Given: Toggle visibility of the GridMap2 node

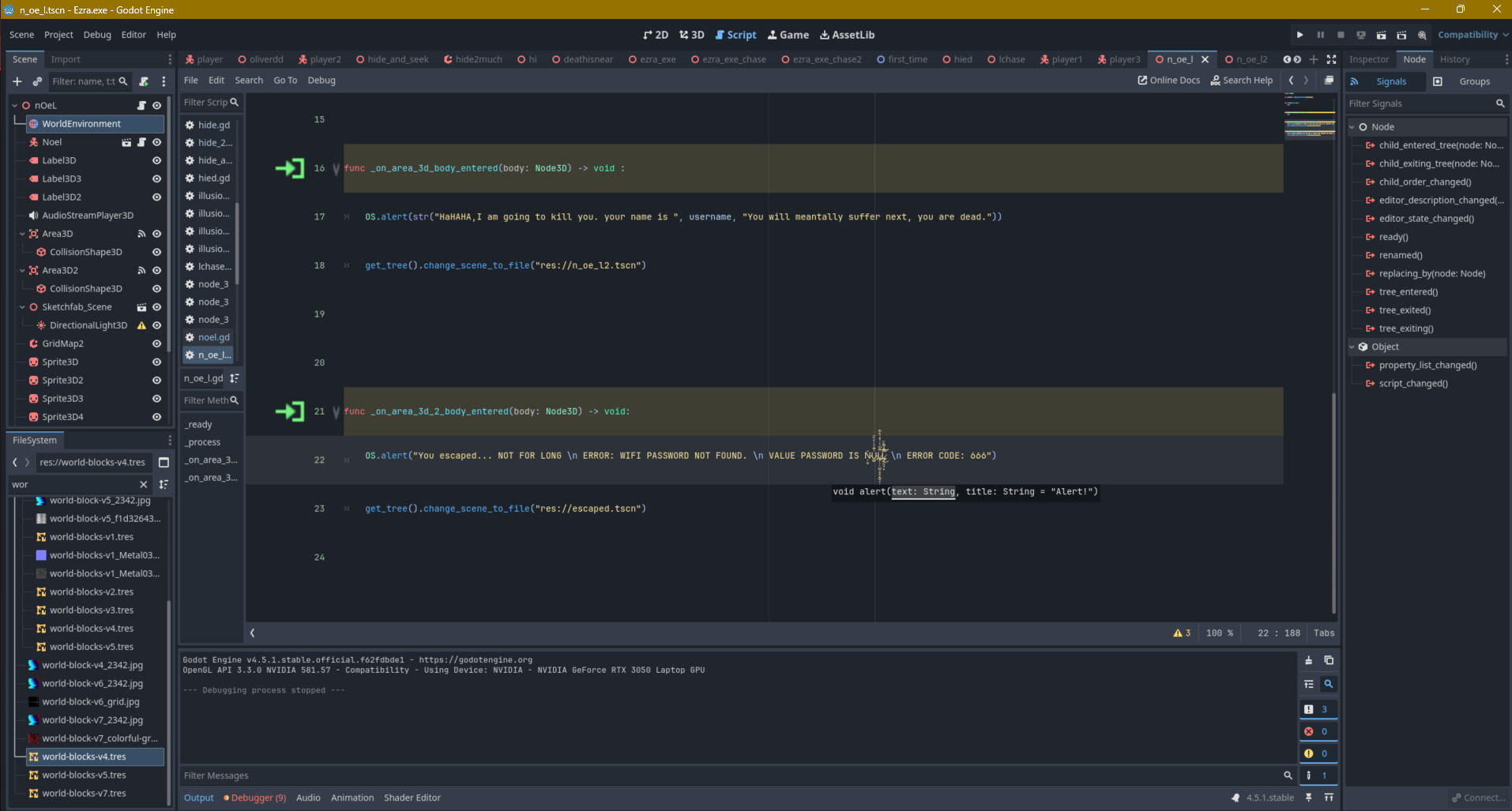Looking at the screenshot, I should point(156,344).
